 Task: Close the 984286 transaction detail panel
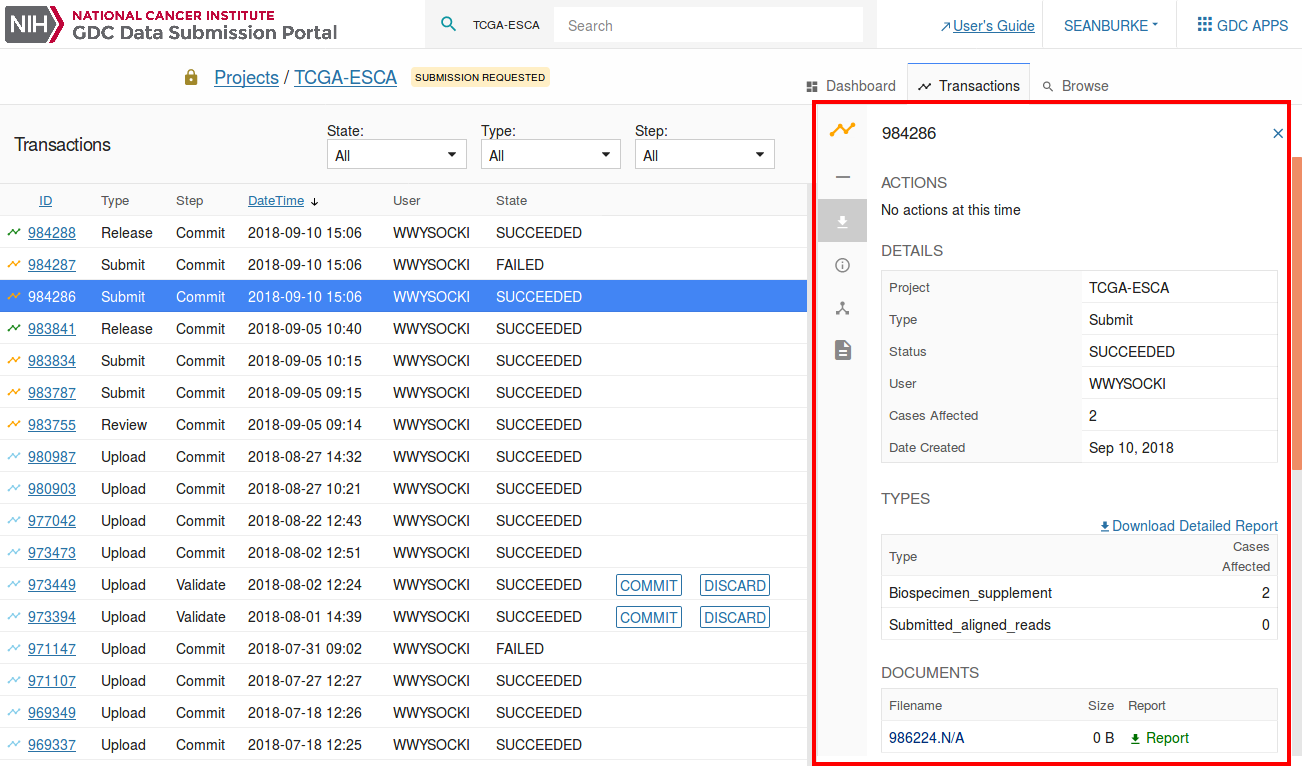click(x=1277, y=133)
